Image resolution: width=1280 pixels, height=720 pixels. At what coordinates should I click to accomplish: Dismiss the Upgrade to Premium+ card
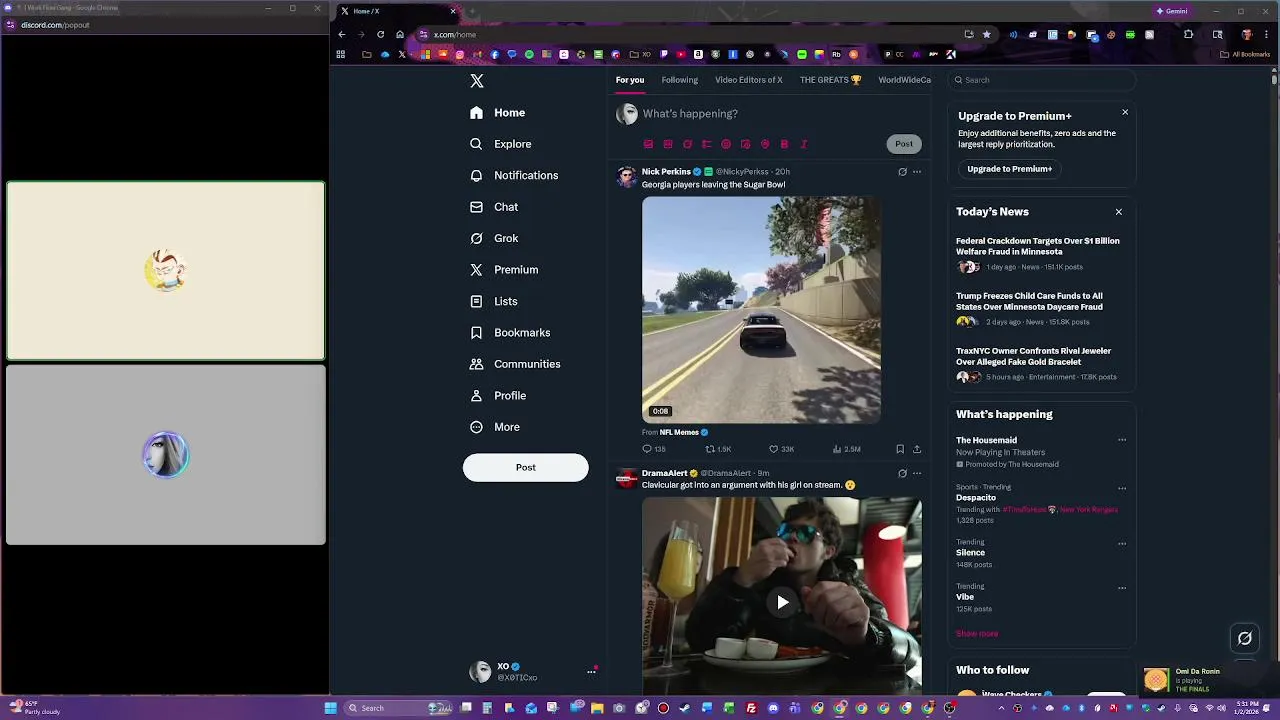[x=1125, y=112]
